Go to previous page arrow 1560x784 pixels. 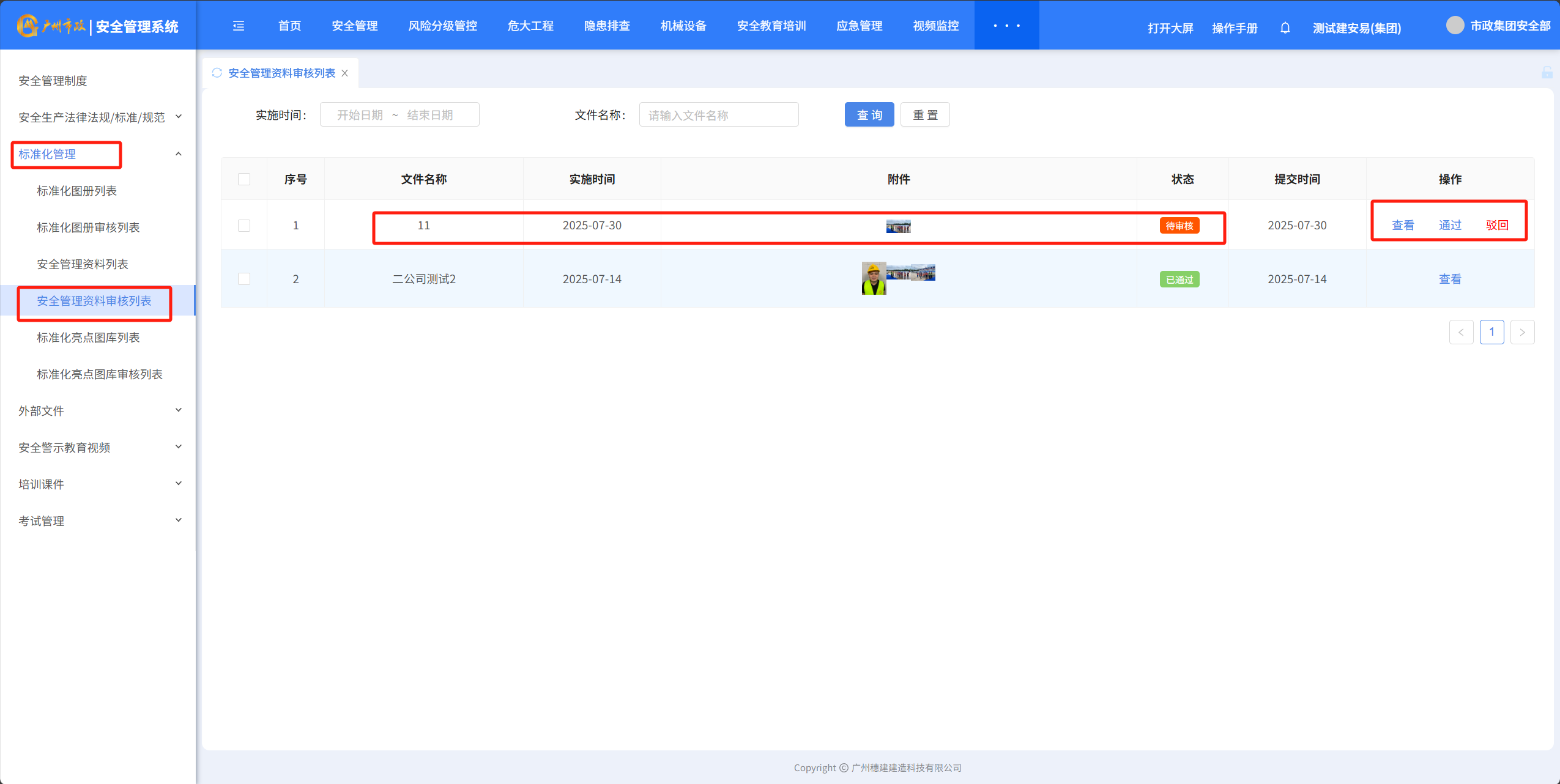tap(1461, 332)
